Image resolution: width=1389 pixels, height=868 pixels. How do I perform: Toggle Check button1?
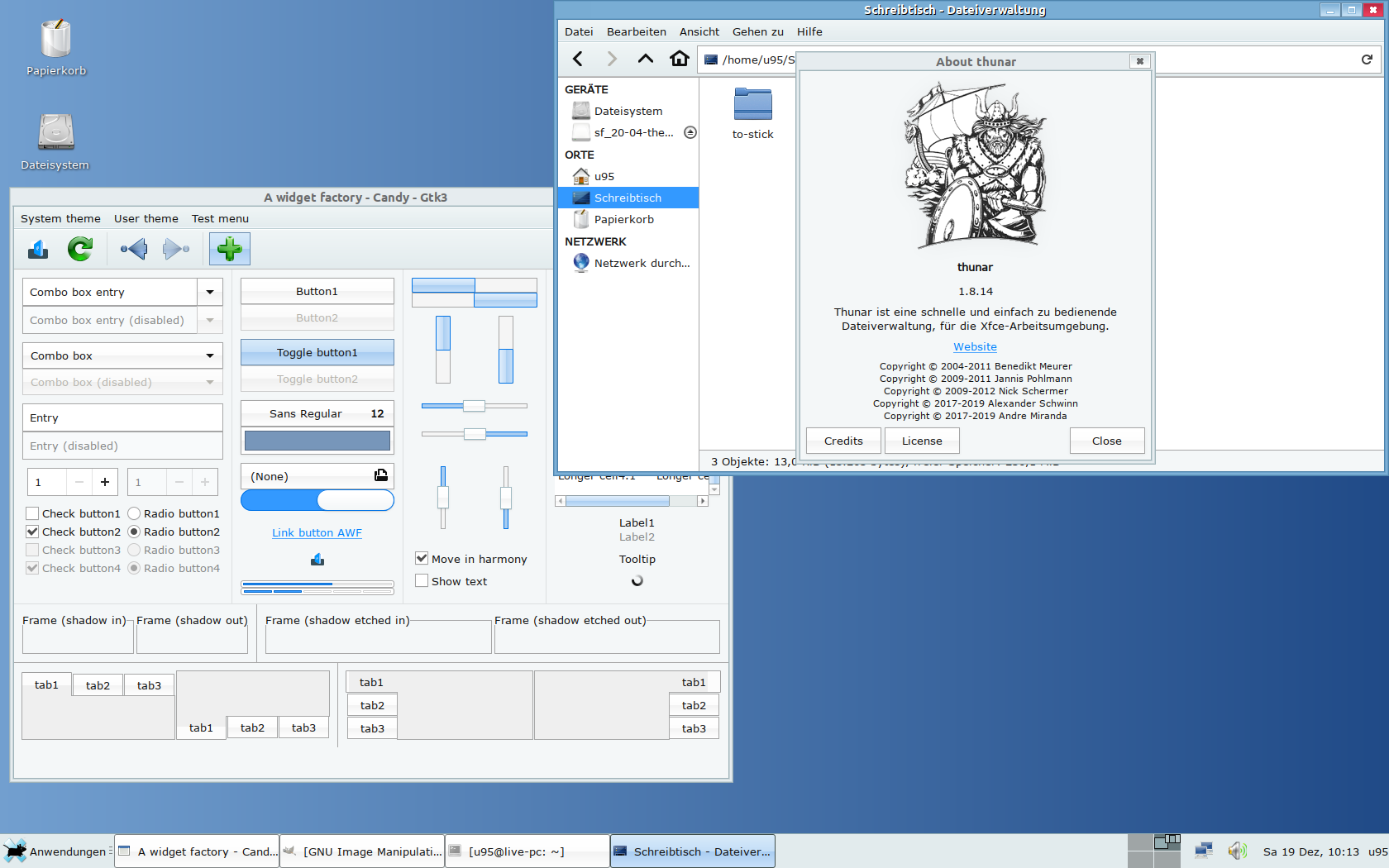point(74,513)
